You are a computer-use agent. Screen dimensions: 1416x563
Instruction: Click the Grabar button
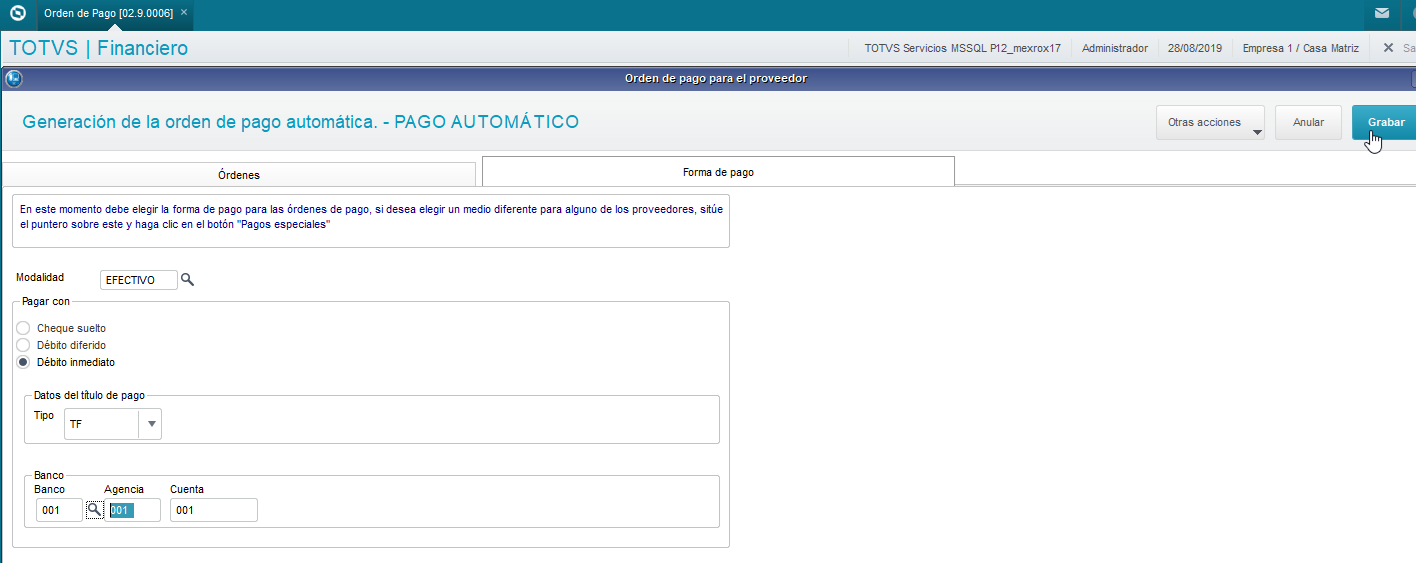coord(1386,122)
